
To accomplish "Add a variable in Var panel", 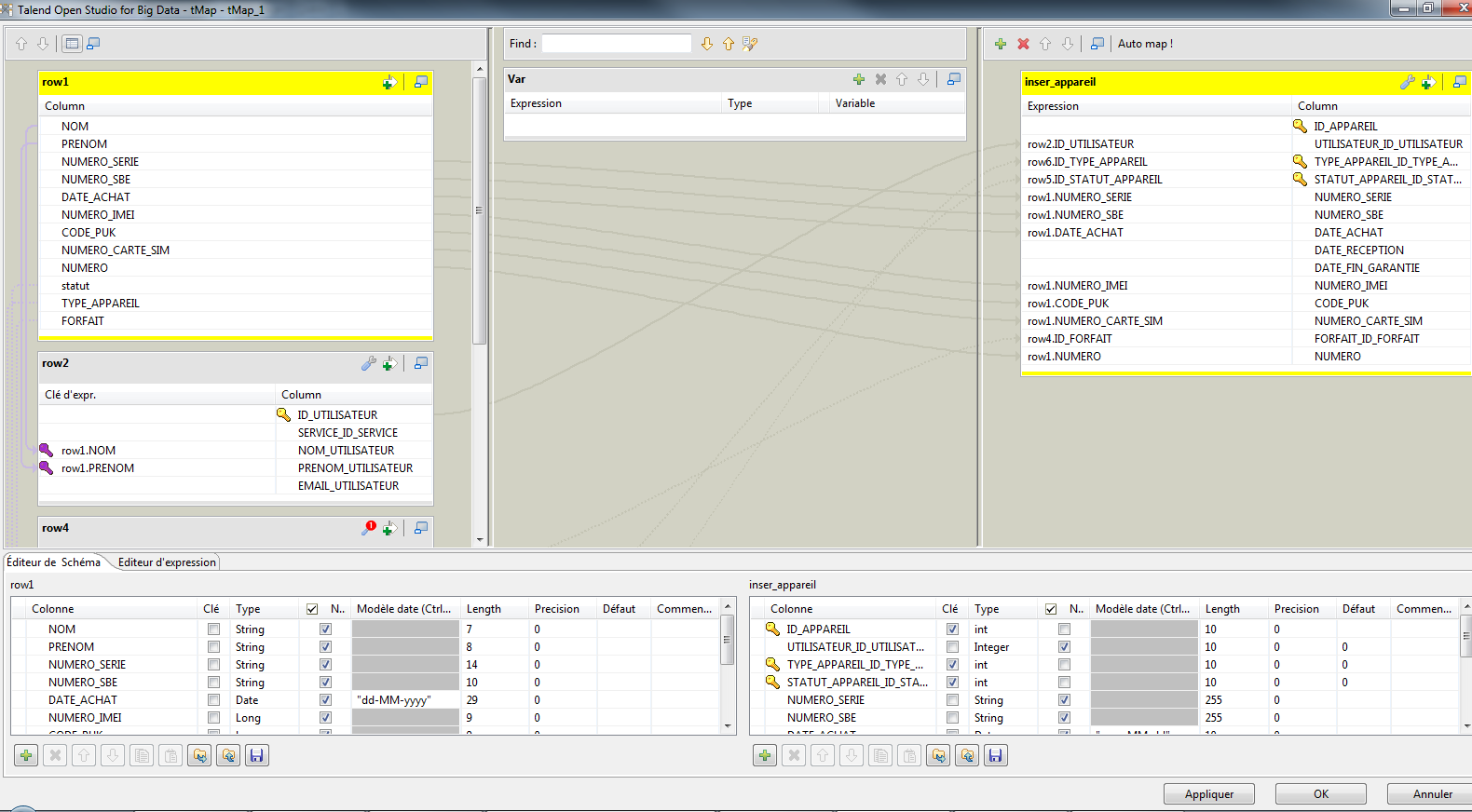I will click(859, 79).
